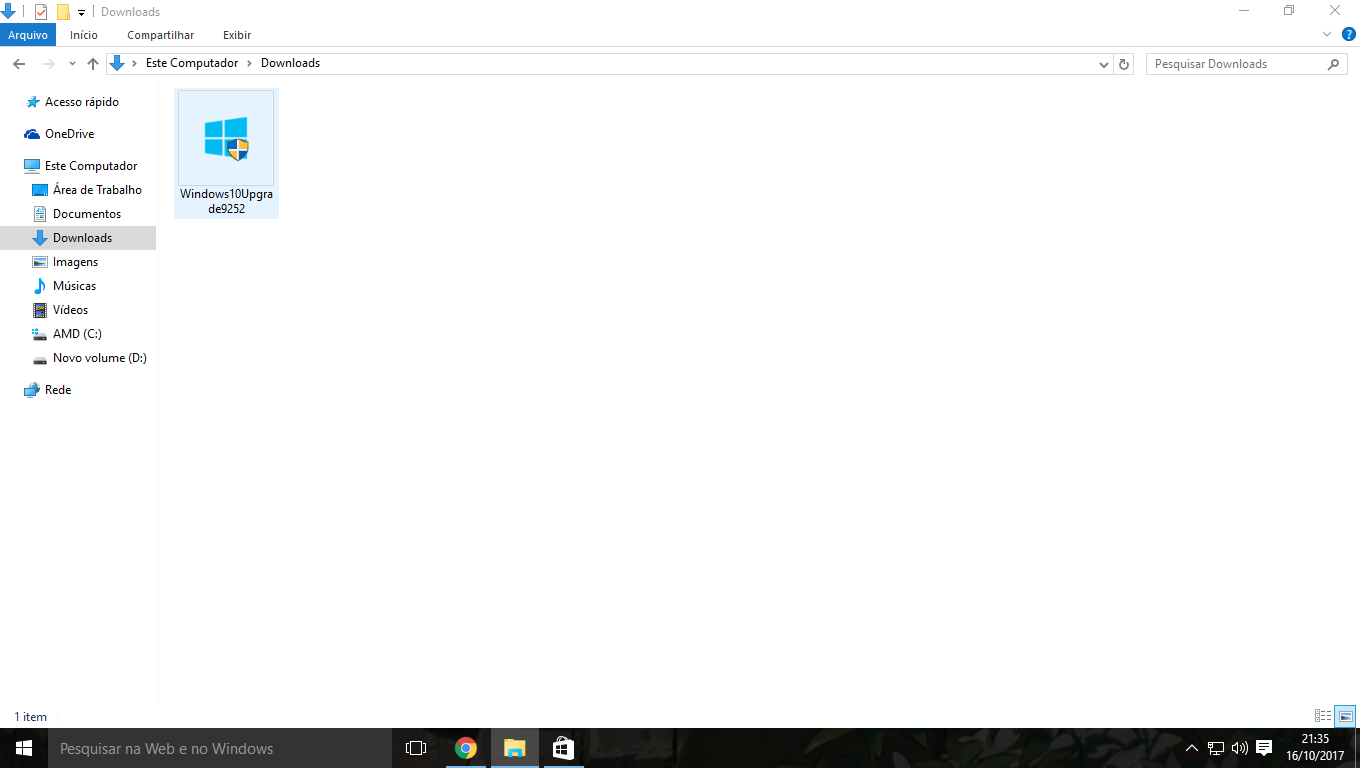This screenshot has height=768, width=1360.
Task: Open the Vídeos folder in the sidebar
Action: point(70,310)
